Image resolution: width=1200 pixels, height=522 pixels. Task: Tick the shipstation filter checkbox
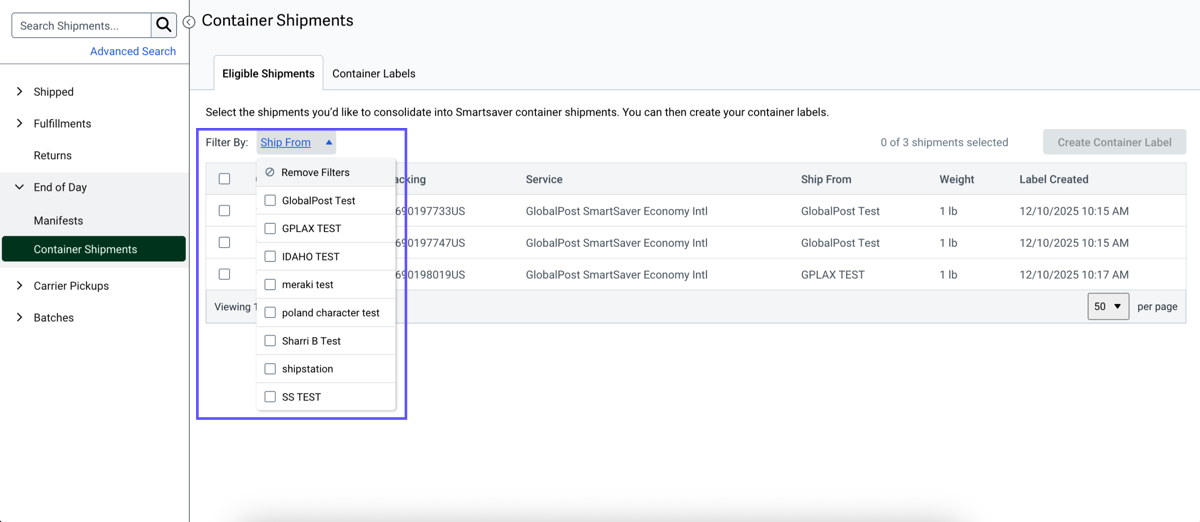click(x=270, y=369)
